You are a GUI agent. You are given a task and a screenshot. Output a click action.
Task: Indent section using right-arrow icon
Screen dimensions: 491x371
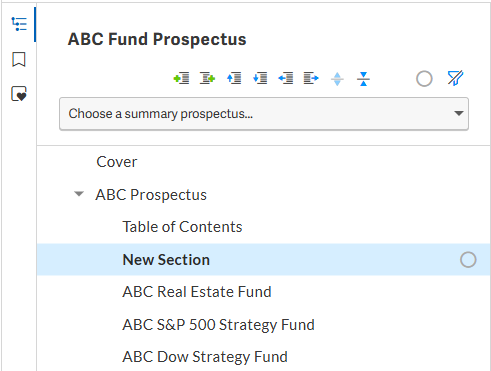pyautogui.click(x=311, y=79)
